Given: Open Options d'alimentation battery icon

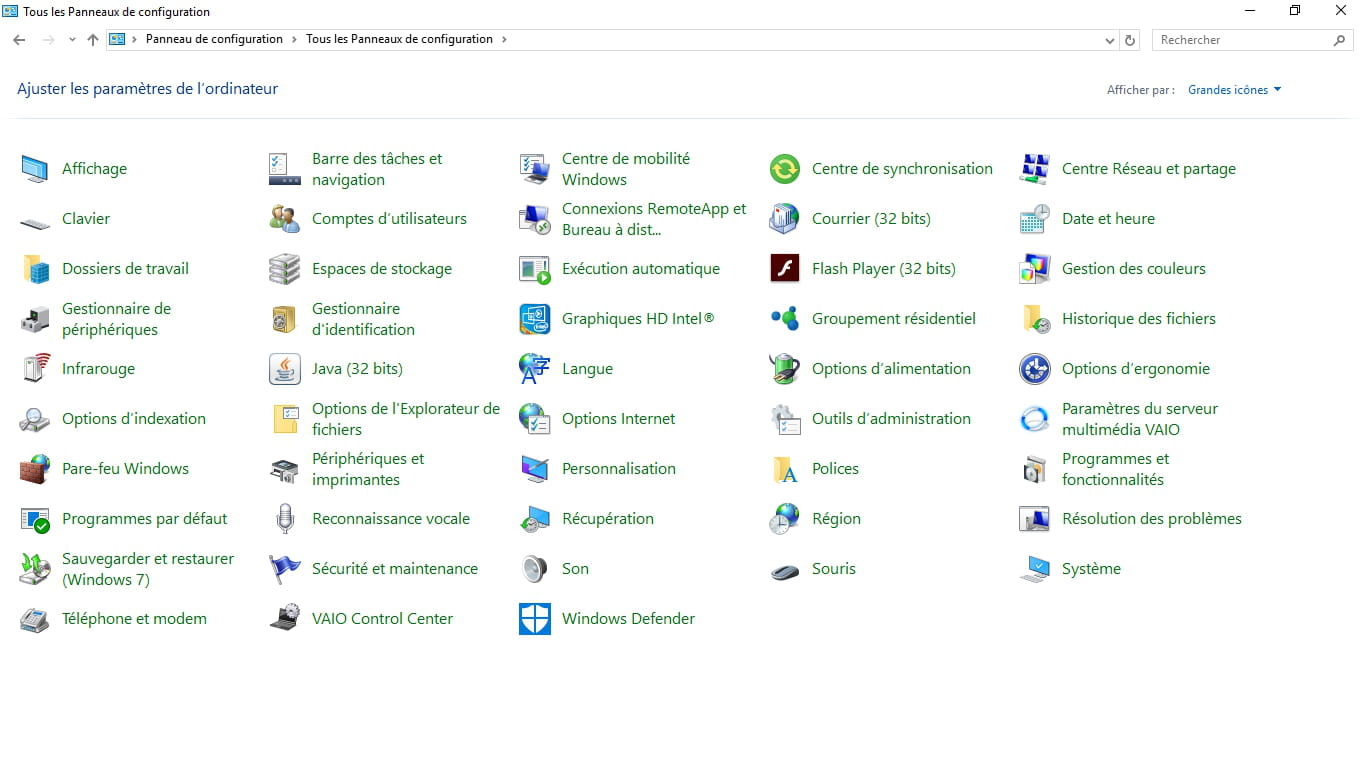Looking at the screenshot, I should click(785, 369).
